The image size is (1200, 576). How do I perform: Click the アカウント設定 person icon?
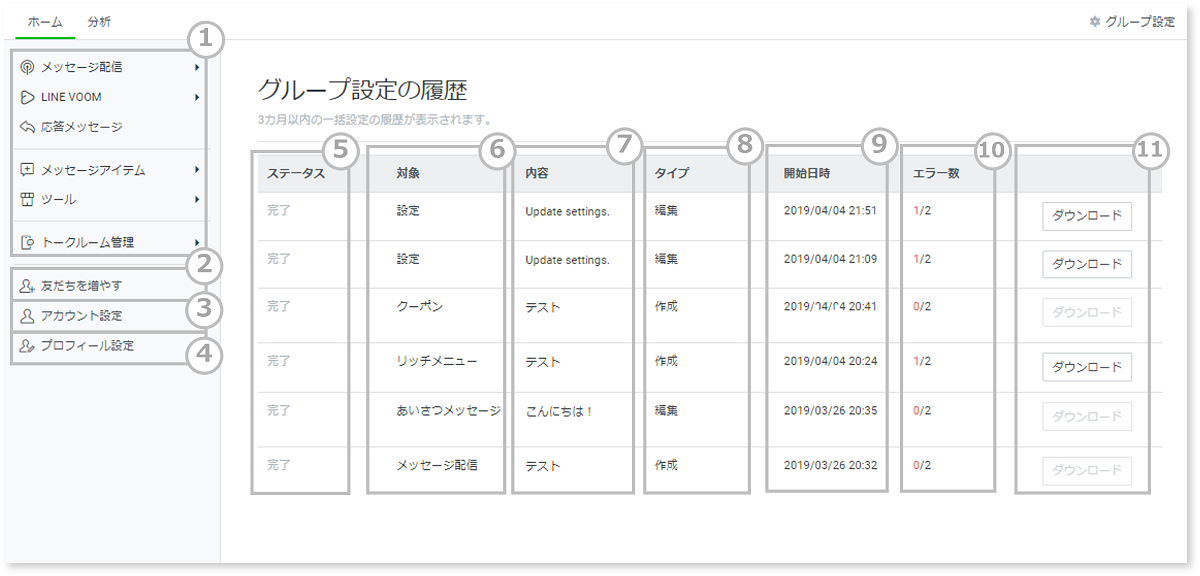point(28,316)
